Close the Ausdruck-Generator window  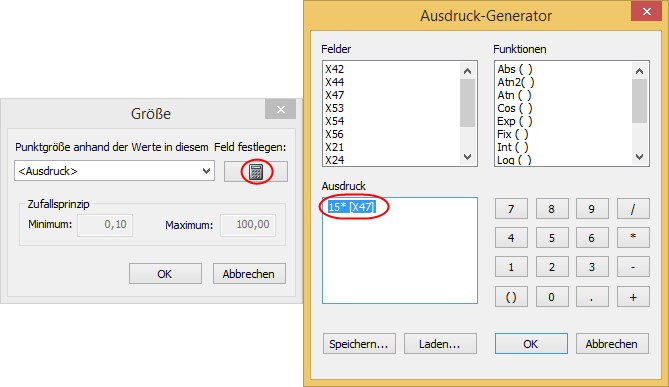point(646,11)
